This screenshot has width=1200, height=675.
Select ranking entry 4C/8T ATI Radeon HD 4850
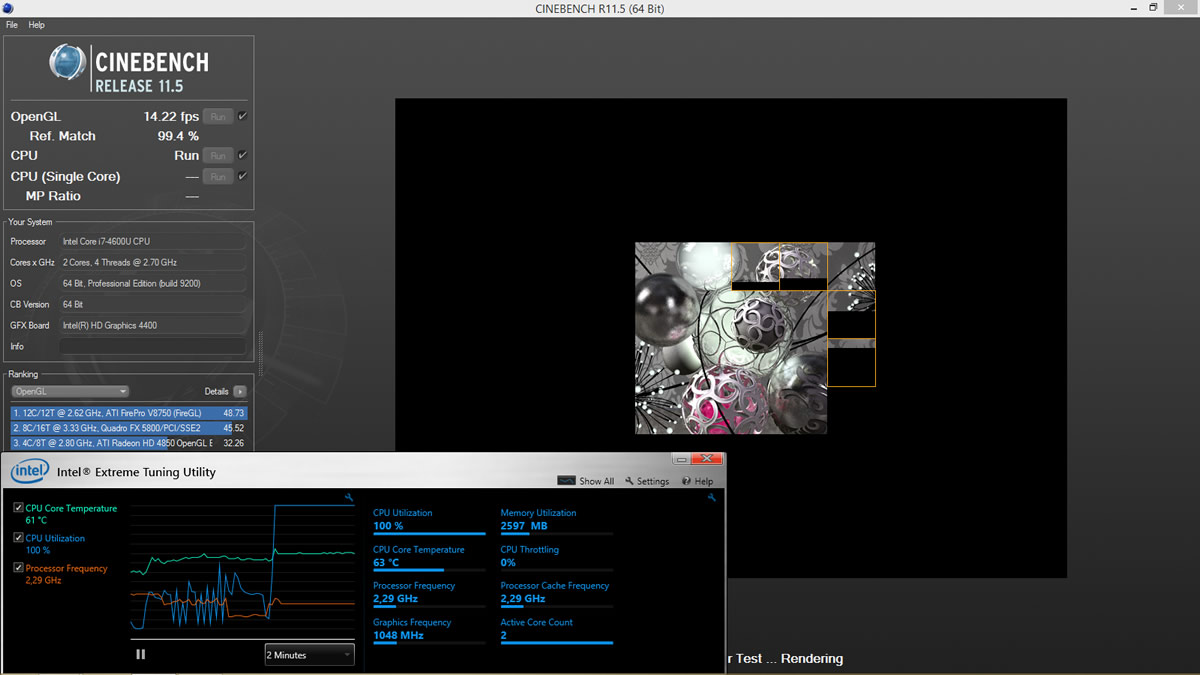coord(128,443)
